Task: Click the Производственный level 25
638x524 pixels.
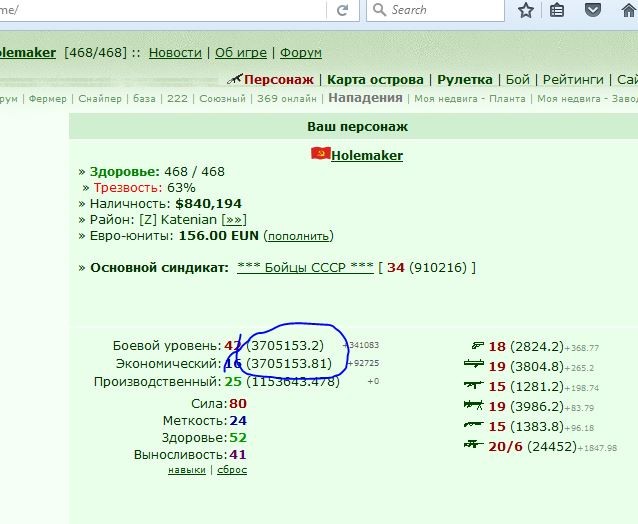Action: tap(233, 382)
